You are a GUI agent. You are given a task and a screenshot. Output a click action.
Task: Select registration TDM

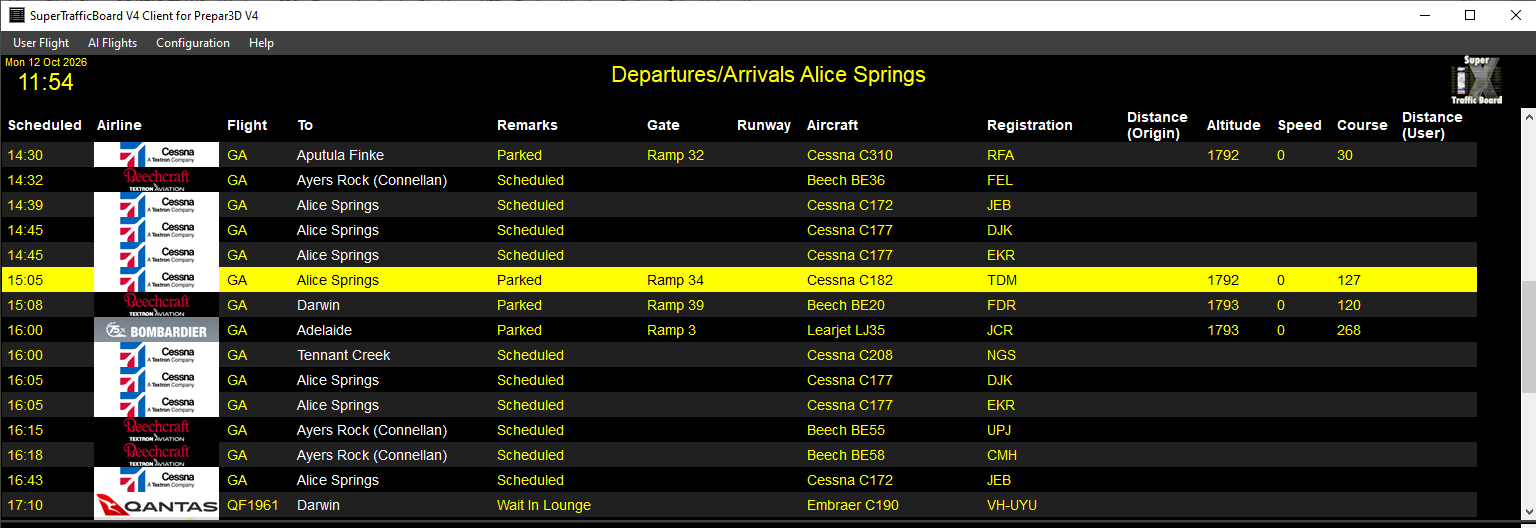(x=1001, y=280)
